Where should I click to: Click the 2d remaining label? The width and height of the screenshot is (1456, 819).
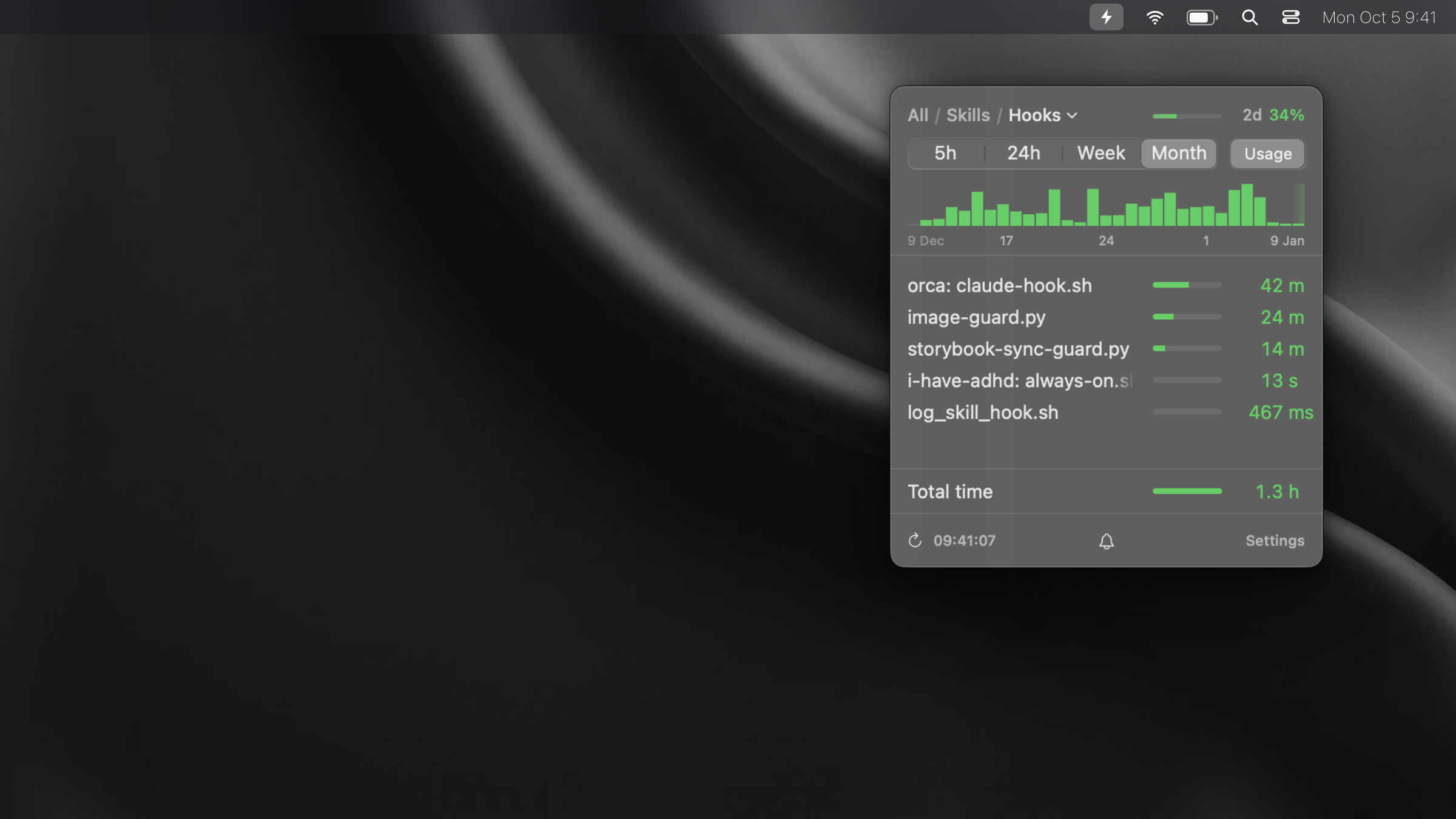[x=1252, y=115]
